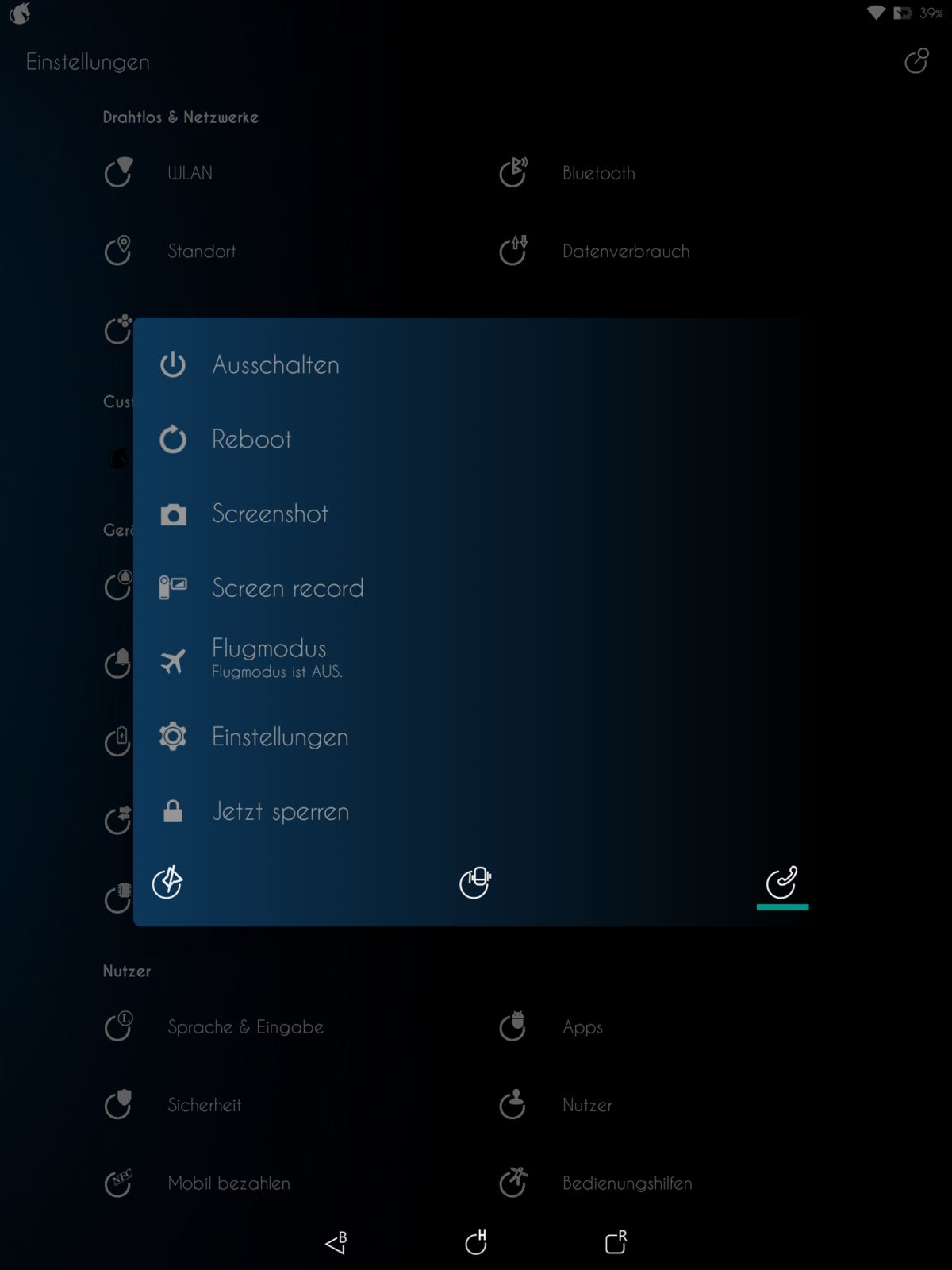The width and height of the screenshot is (952, 1270).
Task: Open the recent apps navigation button
Action: point(616,1242)
